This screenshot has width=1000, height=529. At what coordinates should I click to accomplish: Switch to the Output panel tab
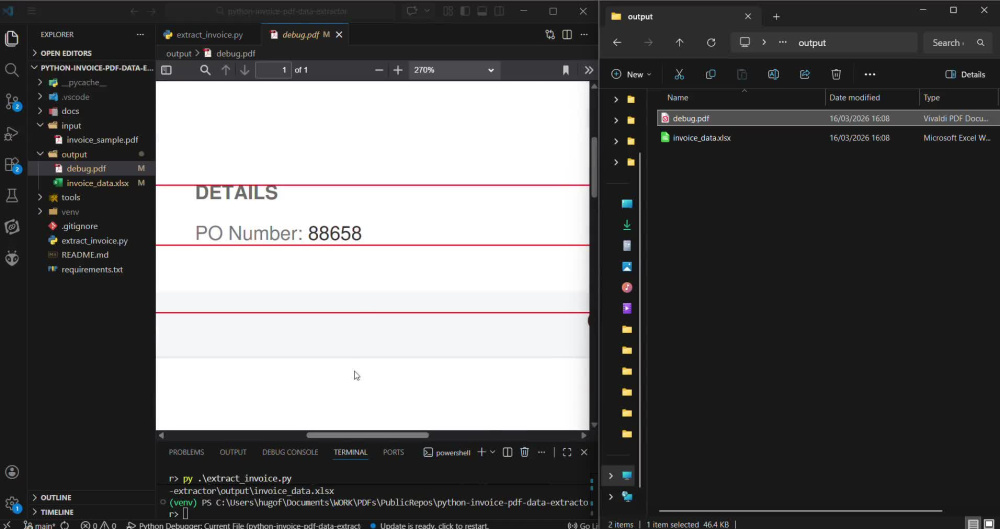tap(233, 452)
